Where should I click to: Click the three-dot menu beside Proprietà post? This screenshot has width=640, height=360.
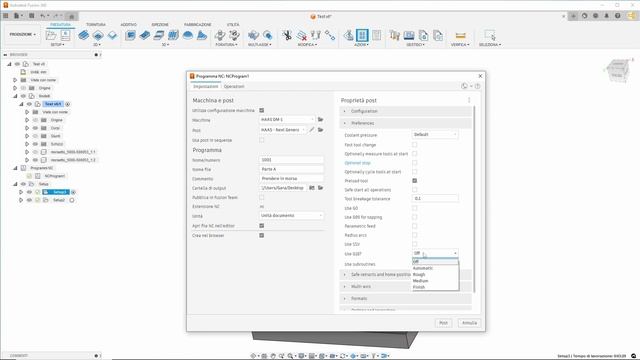(x=469, y=100)
